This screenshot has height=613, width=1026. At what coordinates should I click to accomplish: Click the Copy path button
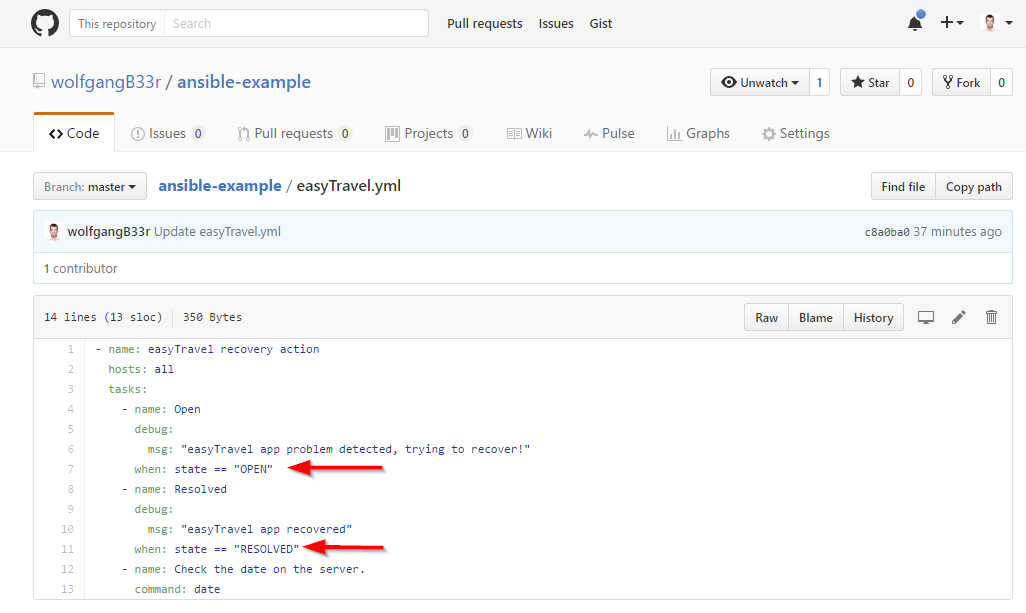(974, 186)
